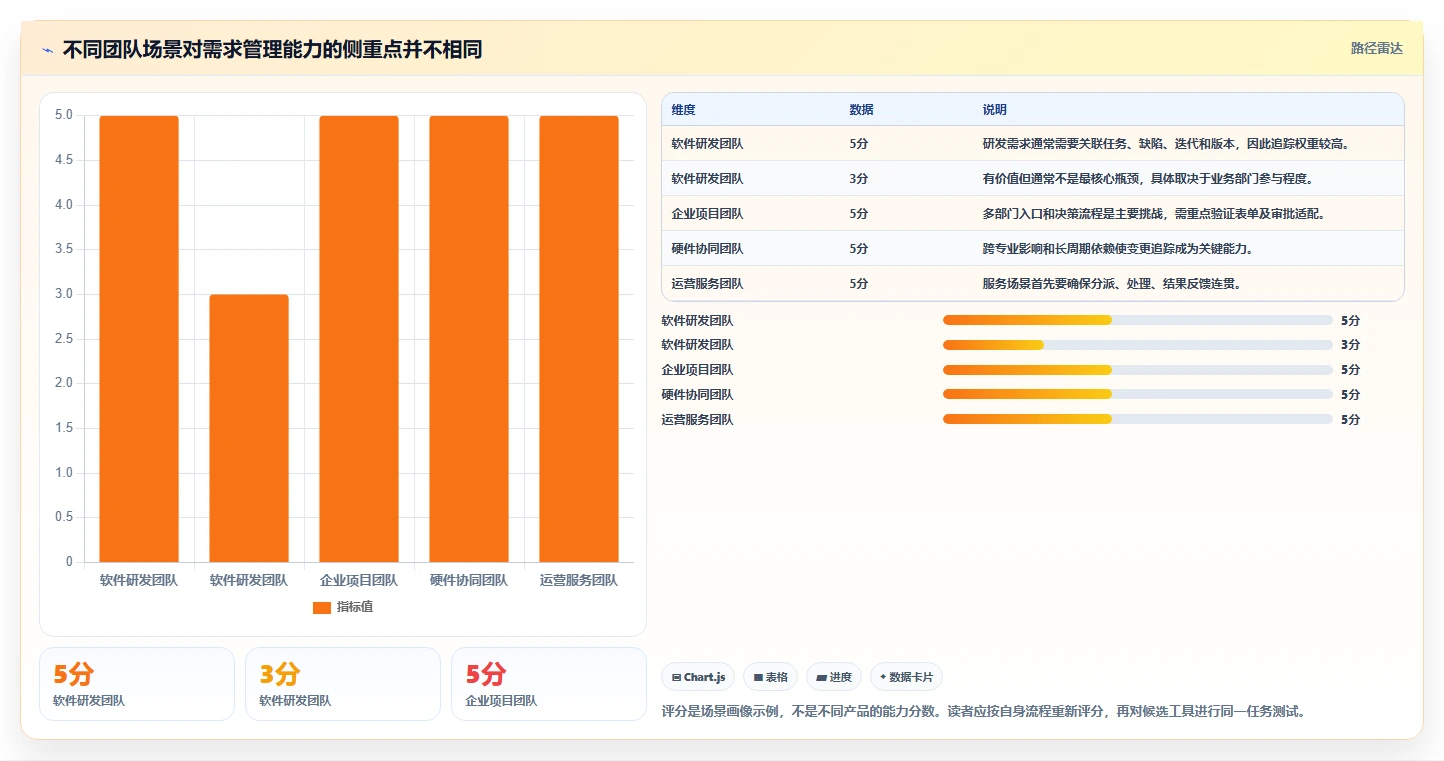This screenshot has width=1444, height=761.
Task: Click the page title 不同团队场景对需求管理能力的侧重点并不相同
Action: (272, 50)
